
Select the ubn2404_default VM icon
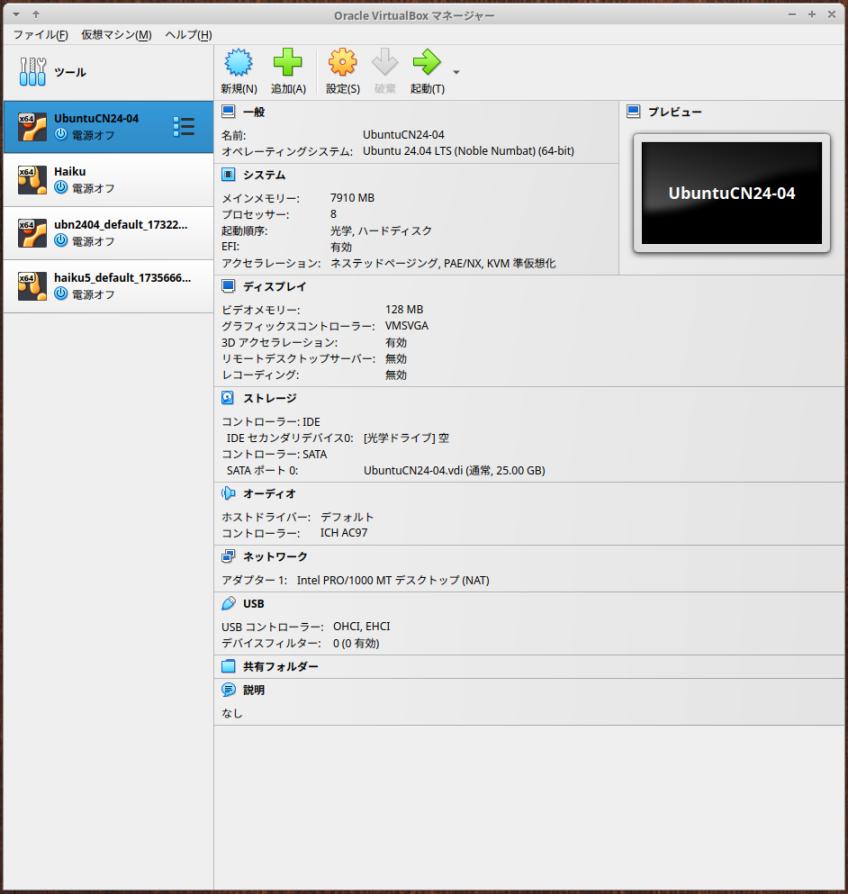click(32, 233)
